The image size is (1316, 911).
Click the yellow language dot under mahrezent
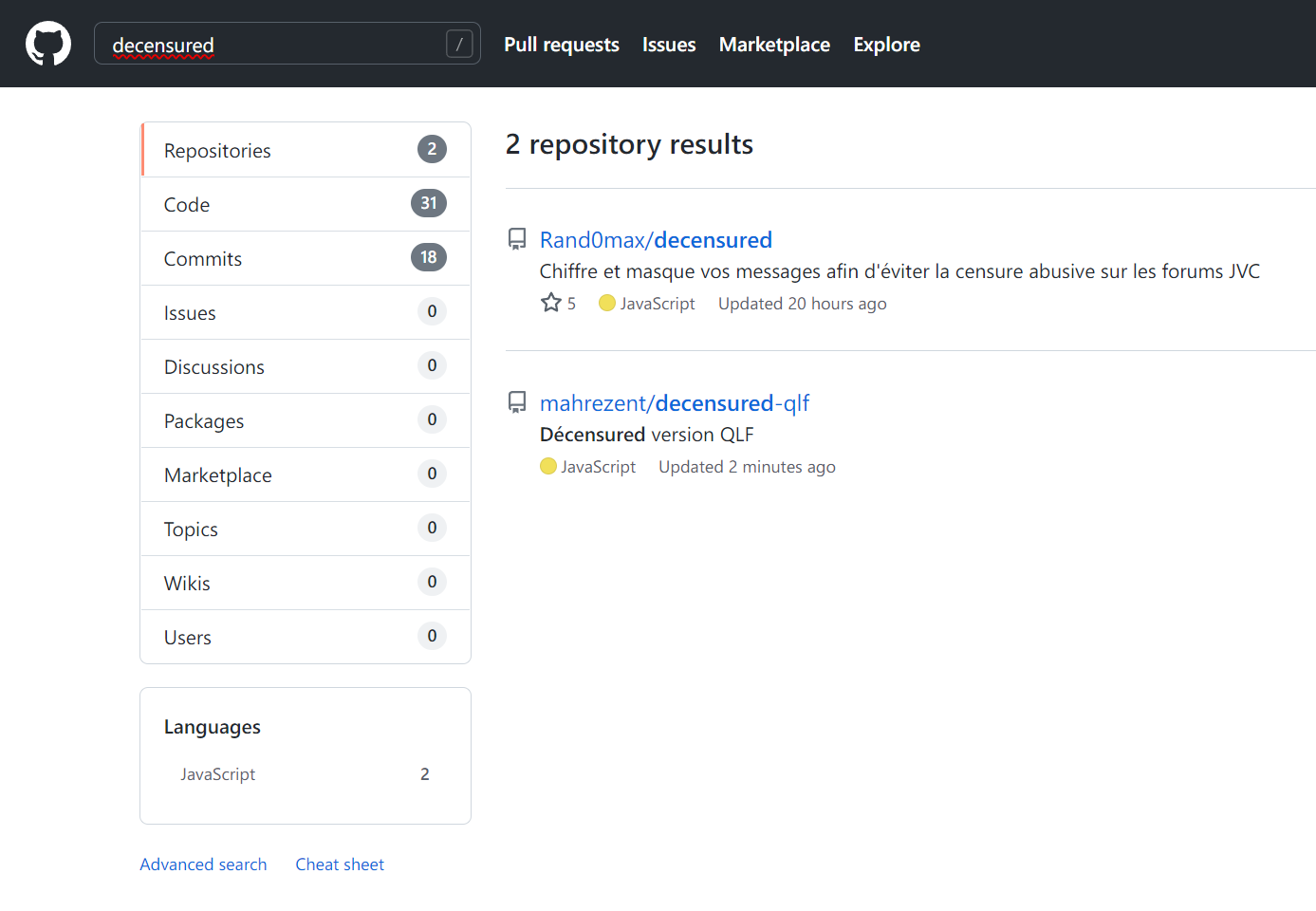(x=548, y=466)
